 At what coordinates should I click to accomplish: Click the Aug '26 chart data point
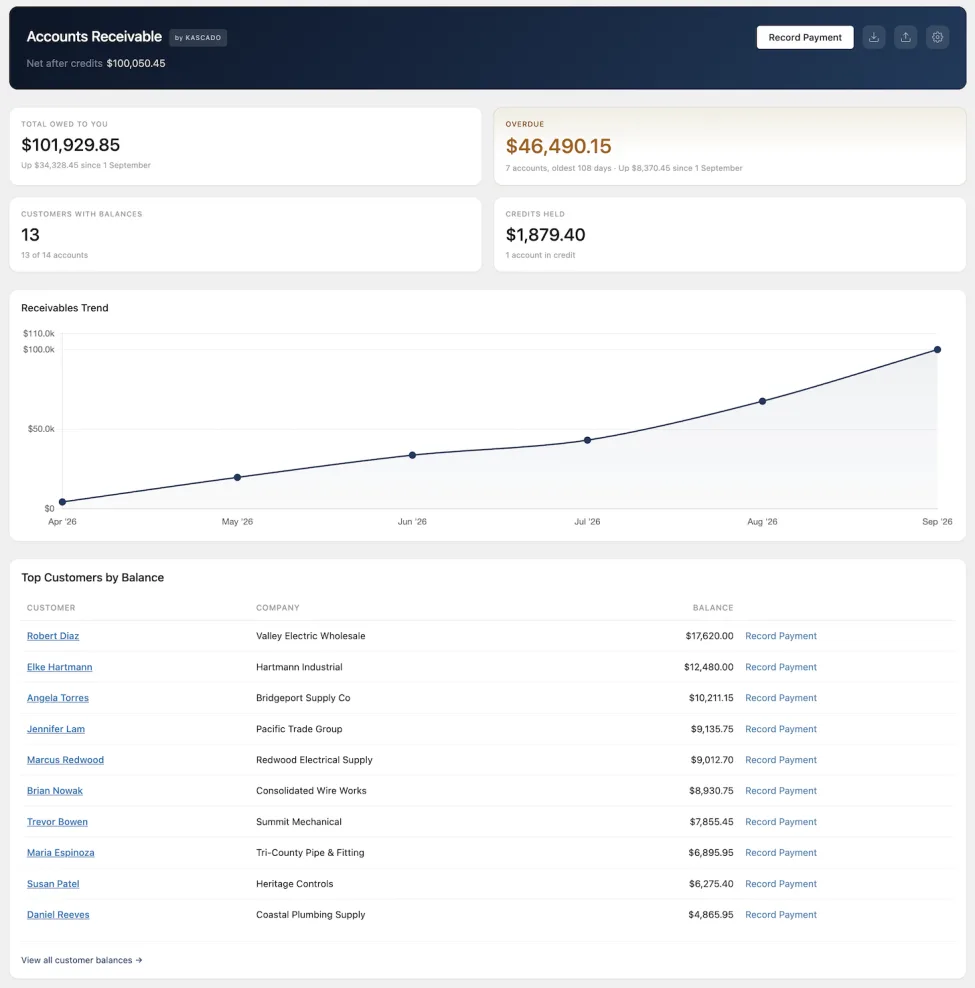tap(762, 401)
